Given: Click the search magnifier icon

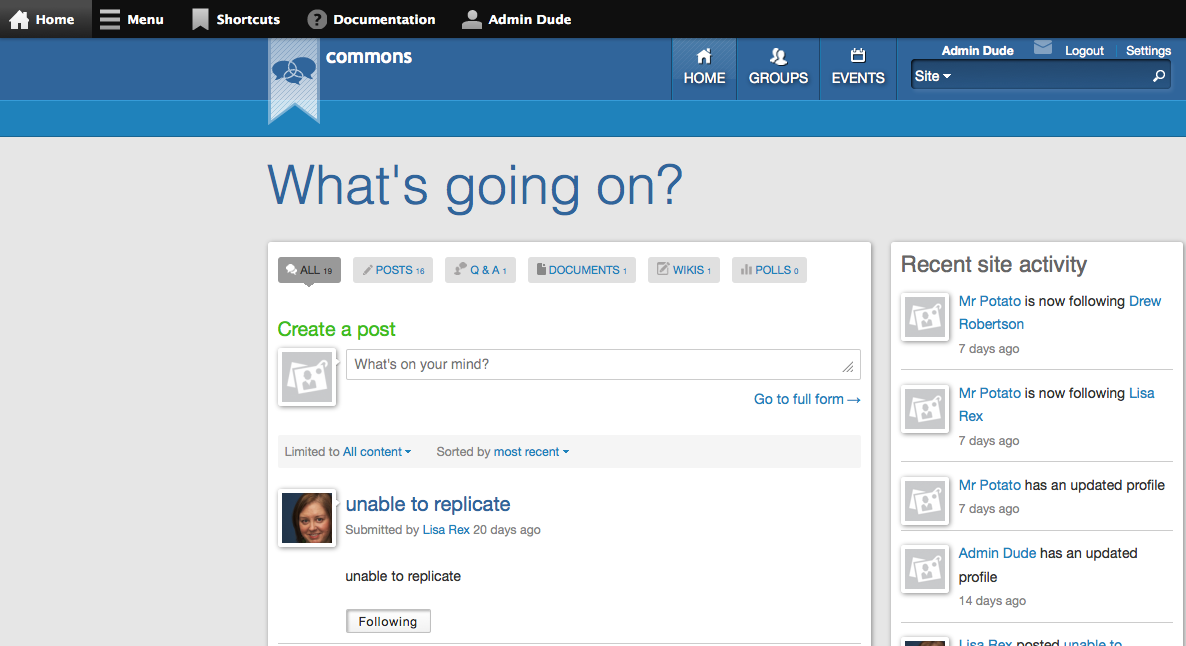Looking at the screenshot, I should 1158,76.
